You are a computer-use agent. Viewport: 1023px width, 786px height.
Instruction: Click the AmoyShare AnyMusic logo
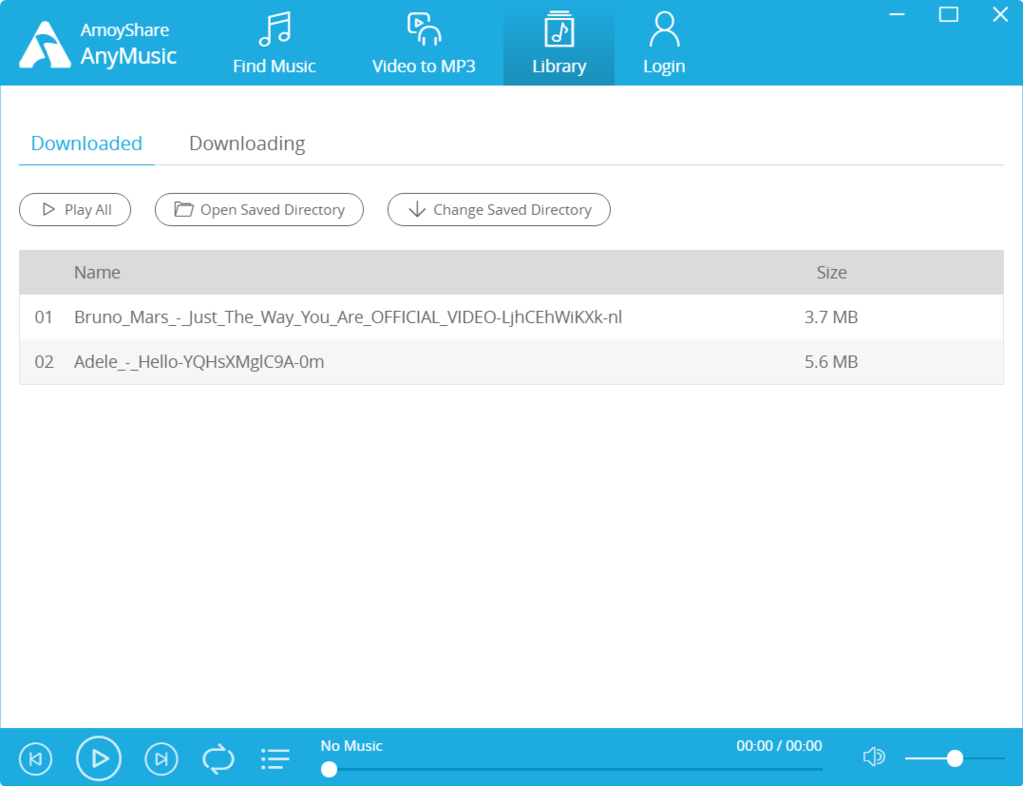(98, 44)
